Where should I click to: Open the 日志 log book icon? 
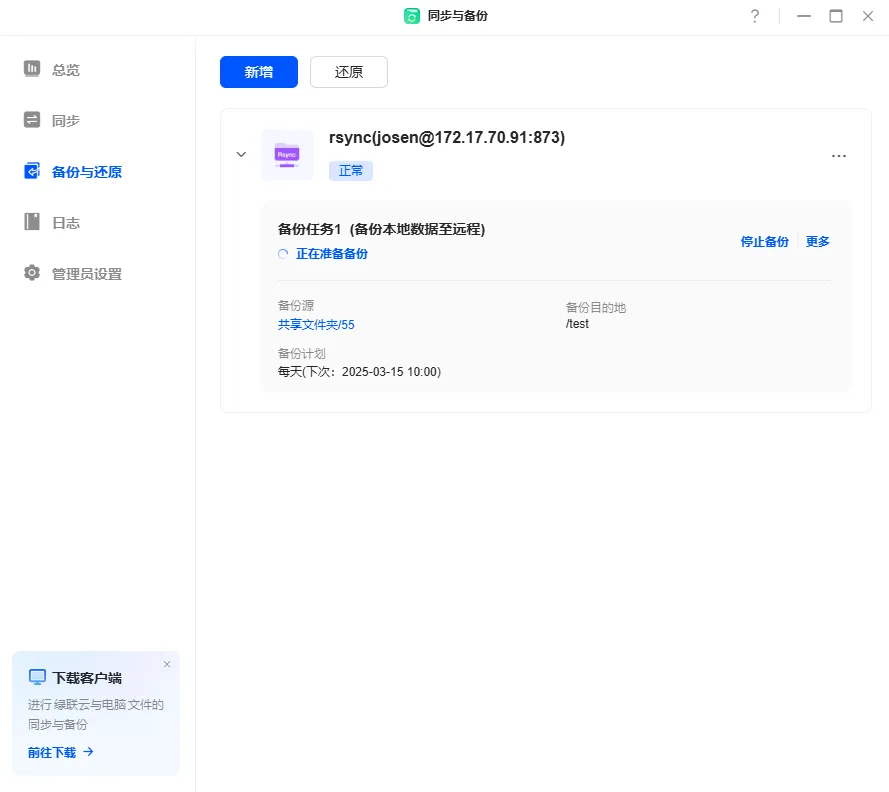pyautogui.click(x=32, y=222)
